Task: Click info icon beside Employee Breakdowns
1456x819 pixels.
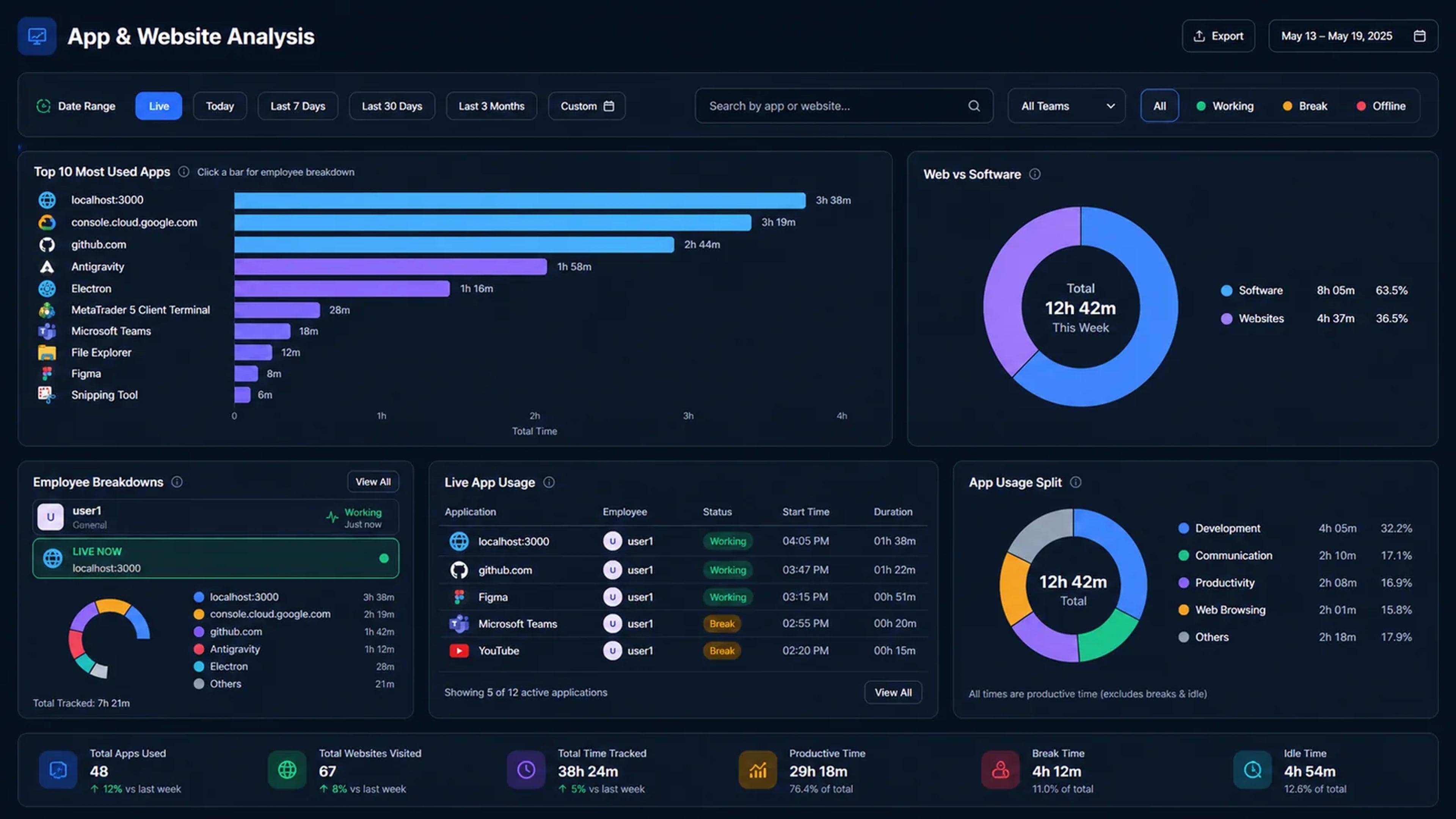Action: [177, 482]
